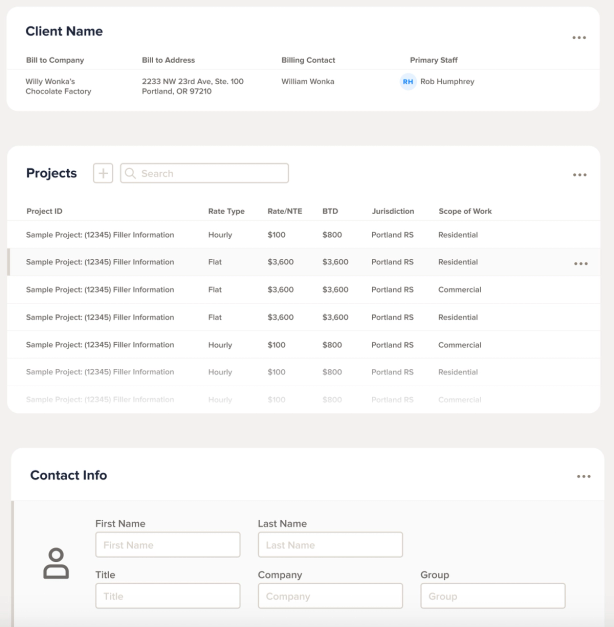Click the Primary Staff label
This screenshot has width=614, height=627.
point(434,60)
